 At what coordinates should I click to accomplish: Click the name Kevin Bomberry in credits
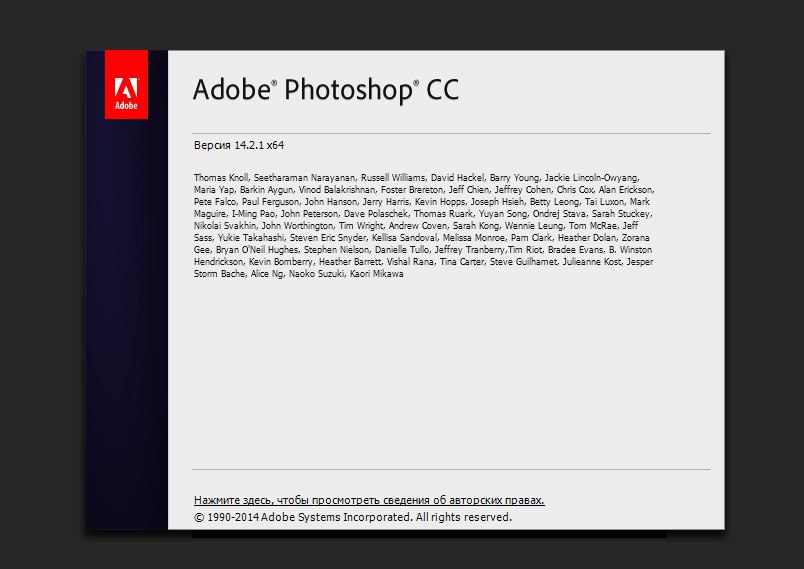pyautogui.click(x=280, y=262)
